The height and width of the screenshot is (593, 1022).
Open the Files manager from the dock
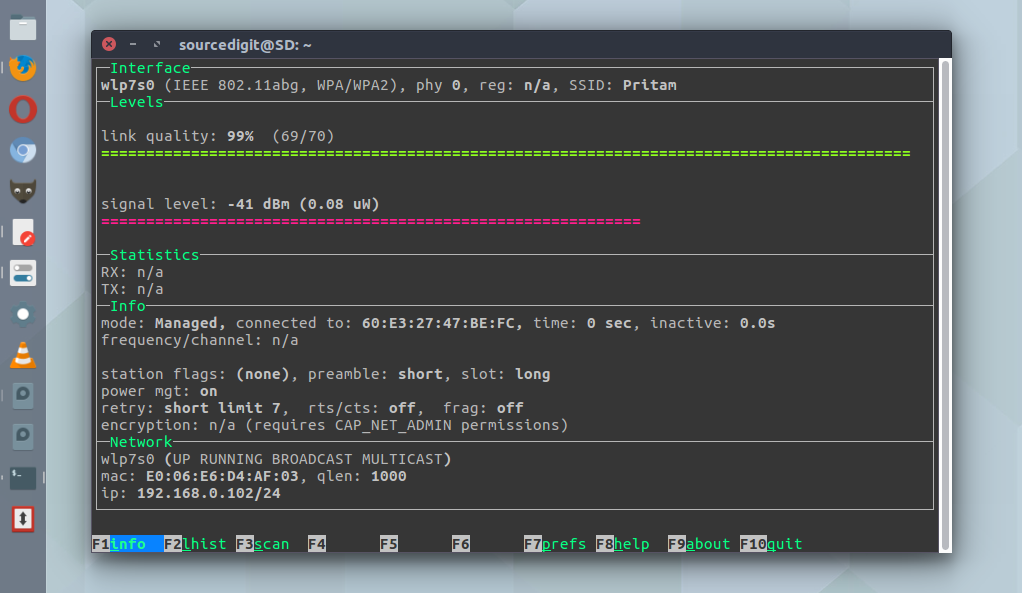(23, 28)
